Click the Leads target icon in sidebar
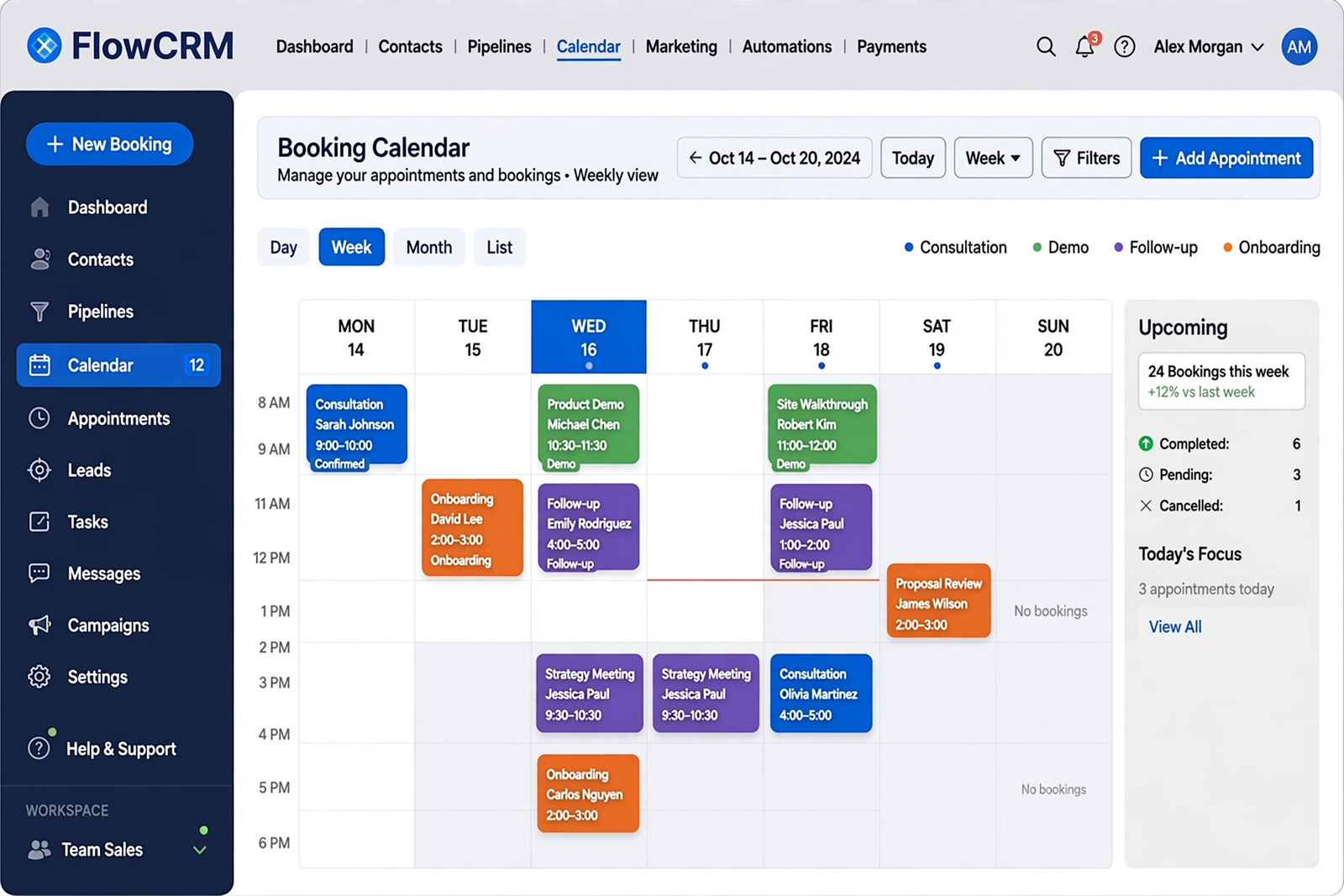1344x896 pixels. point(39,470)
